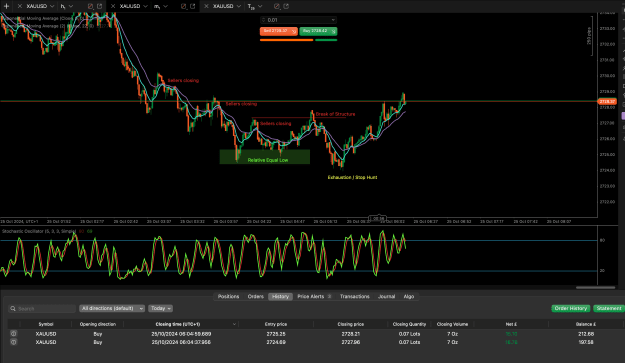
Task: Open symbol dropdown on the T25 chart tab
Action: tap(238, 6)
